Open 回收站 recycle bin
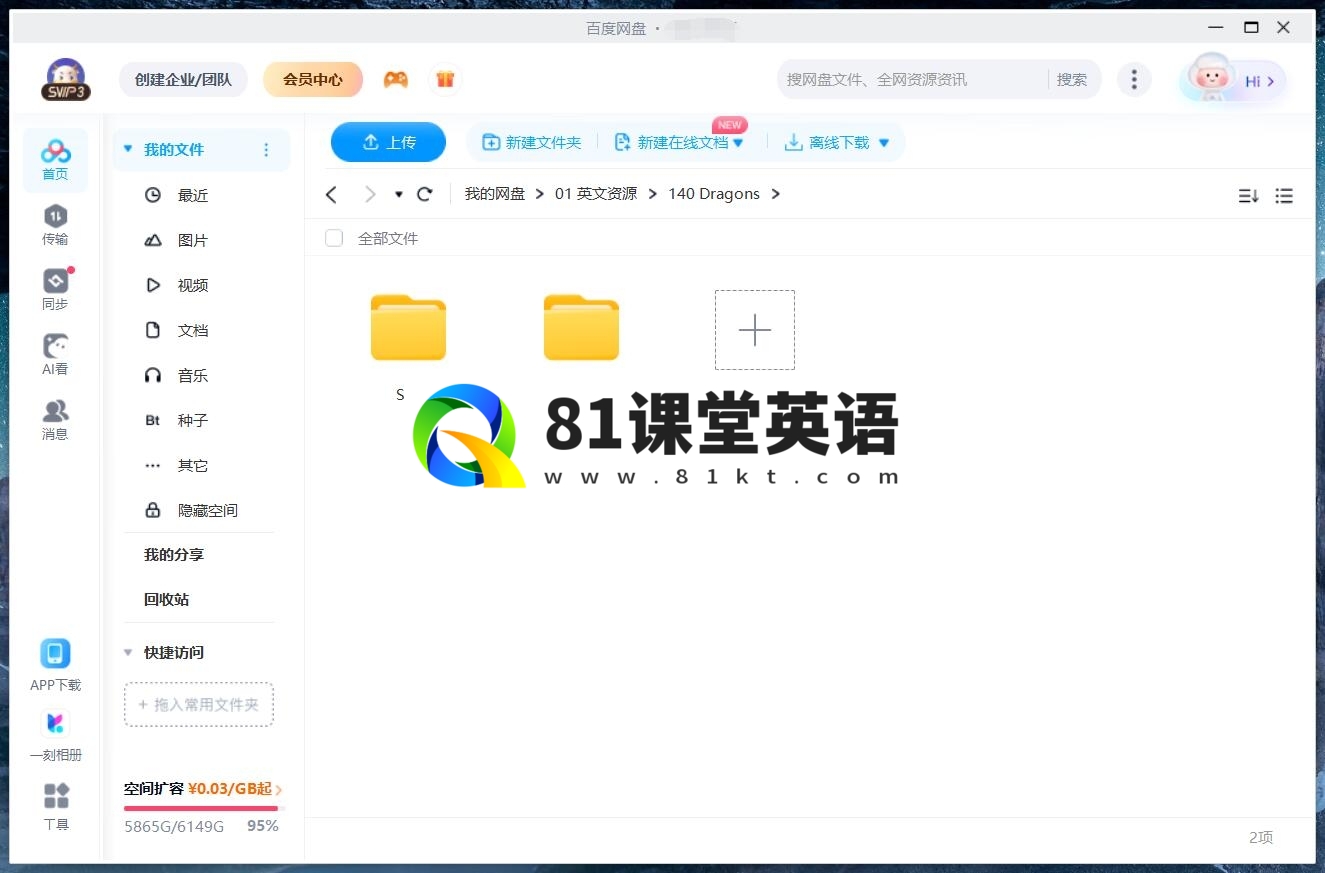This screenshot has width=1325, height=873. coord(166,599)
